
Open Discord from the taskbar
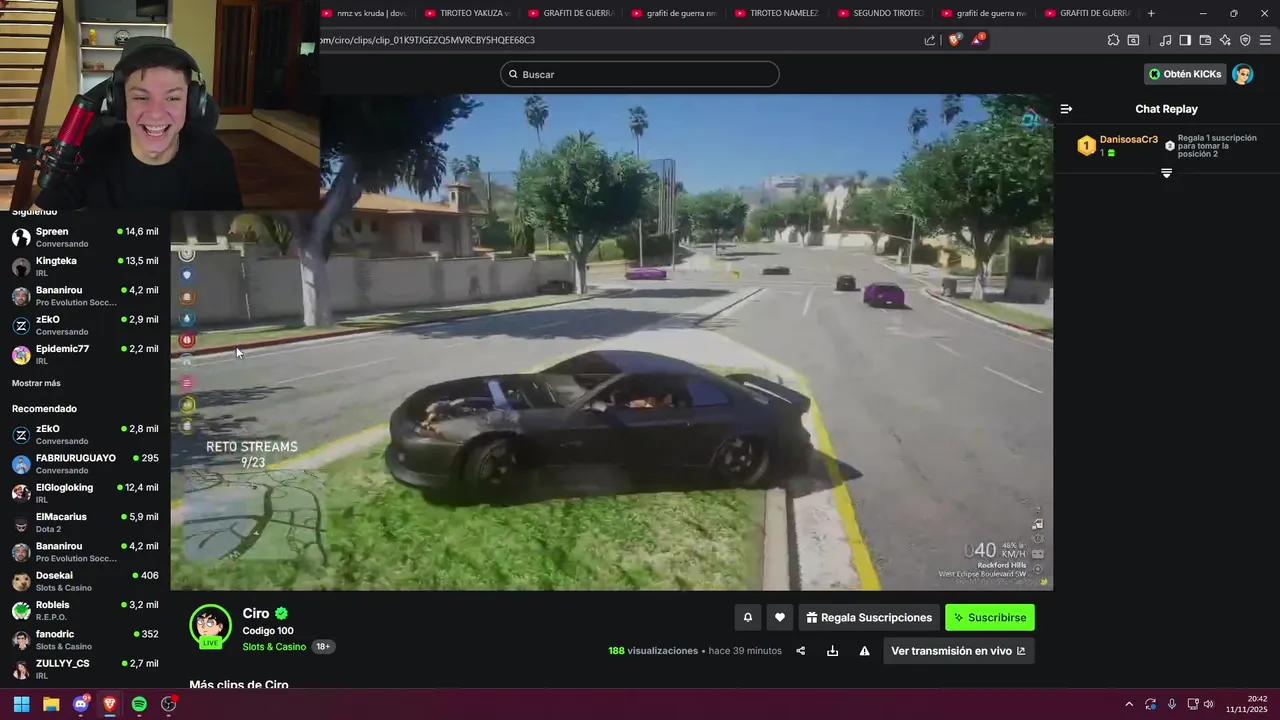click(81, 704)
